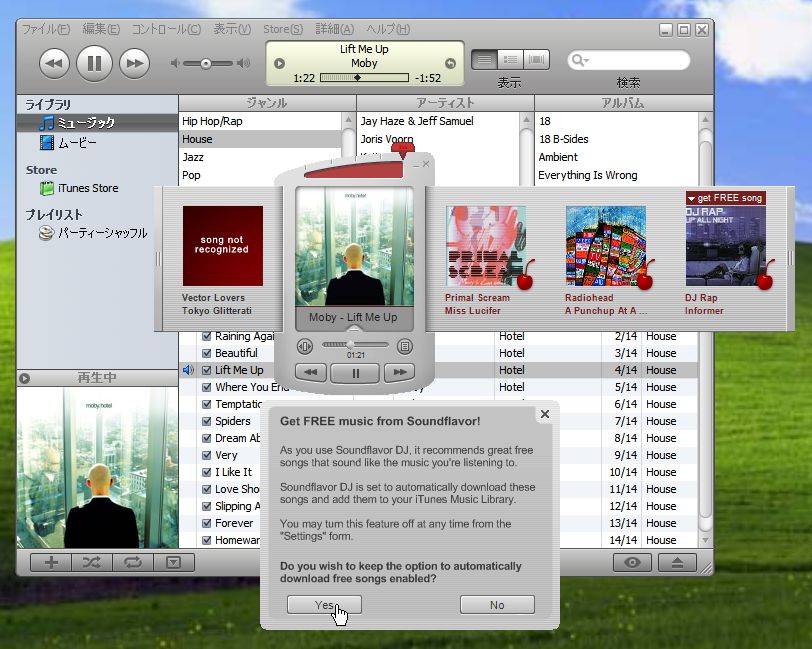The height and width of the screenshot is (649, 812).
Task: Open the search magnifier dropdown
Action: 580,61
